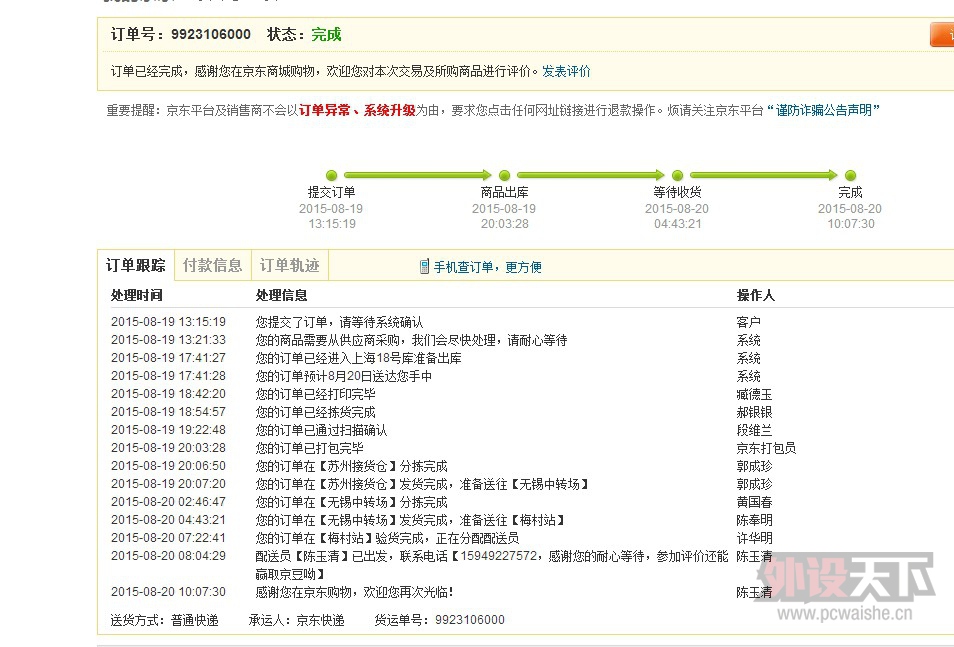954x647 pixels.
Task: Click the mobile phone icon beside 手机查订单
Action: pos(425,267)
